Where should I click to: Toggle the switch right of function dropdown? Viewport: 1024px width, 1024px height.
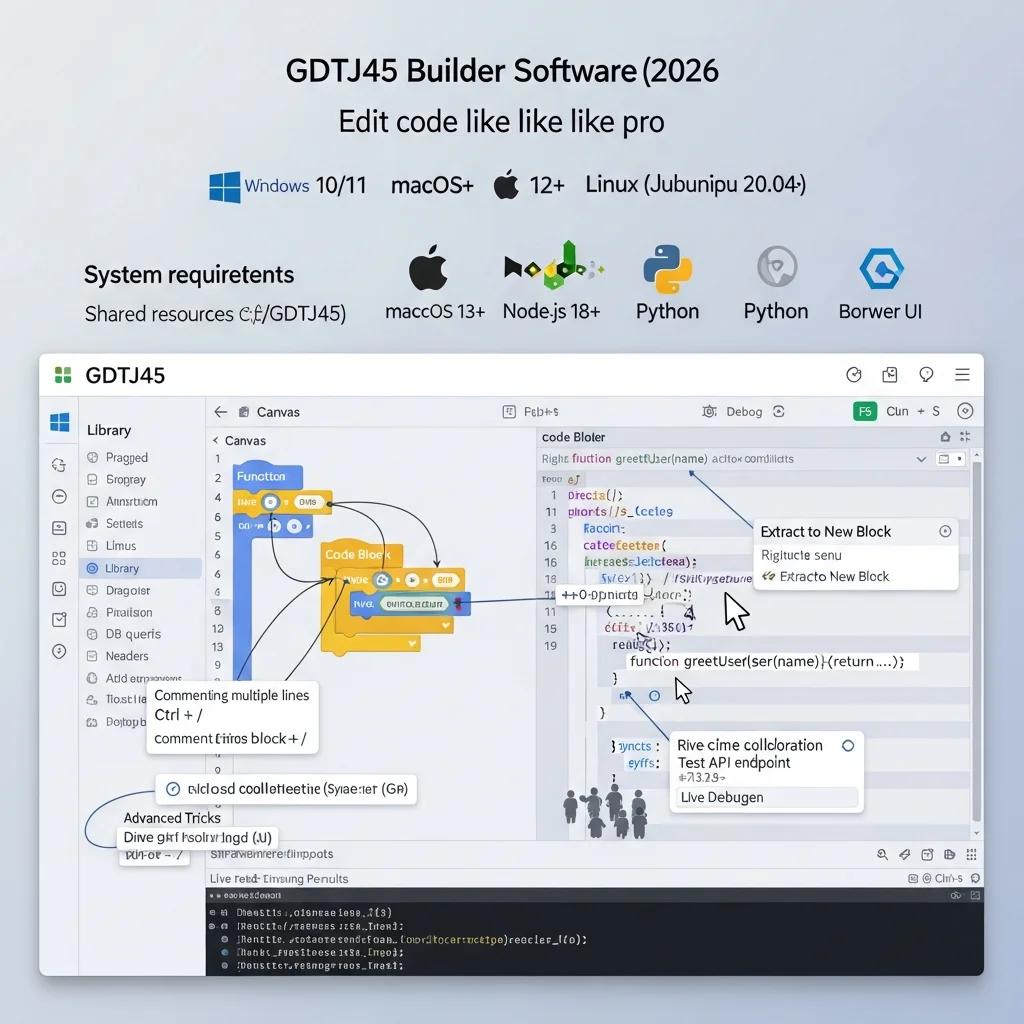coord(949,459)
